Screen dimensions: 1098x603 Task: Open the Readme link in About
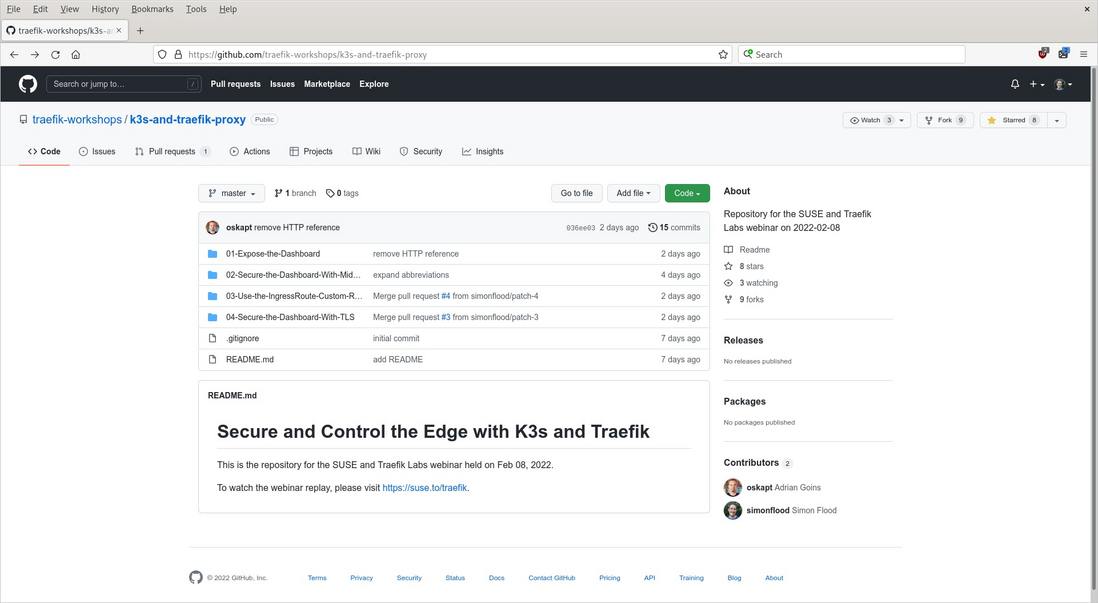tap(746, 249)
